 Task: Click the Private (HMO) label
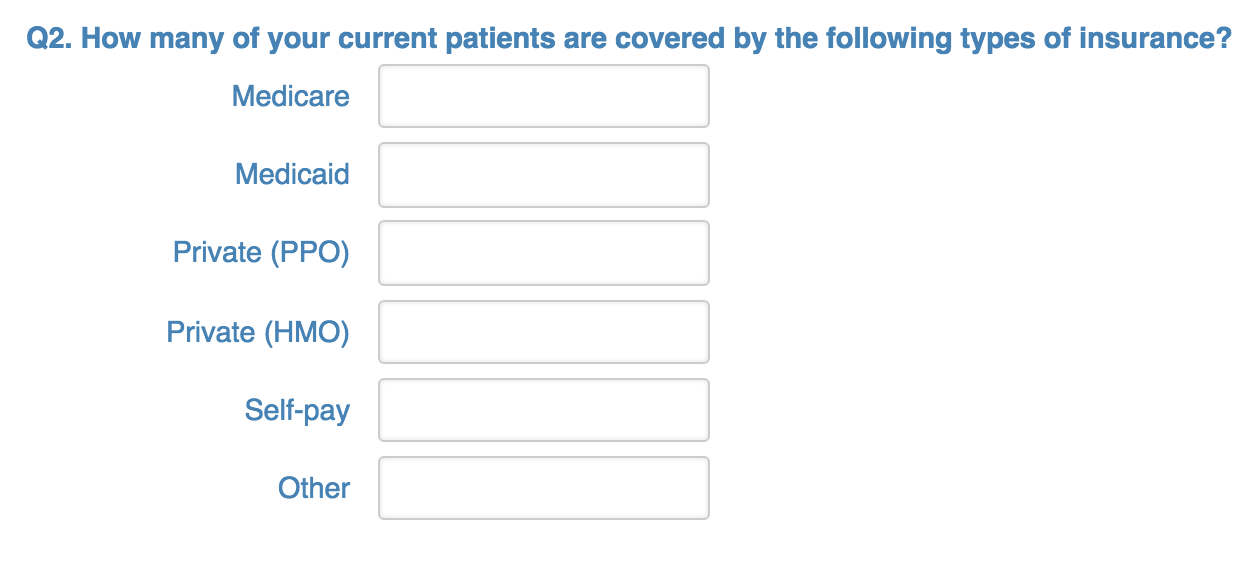[258, 331]
